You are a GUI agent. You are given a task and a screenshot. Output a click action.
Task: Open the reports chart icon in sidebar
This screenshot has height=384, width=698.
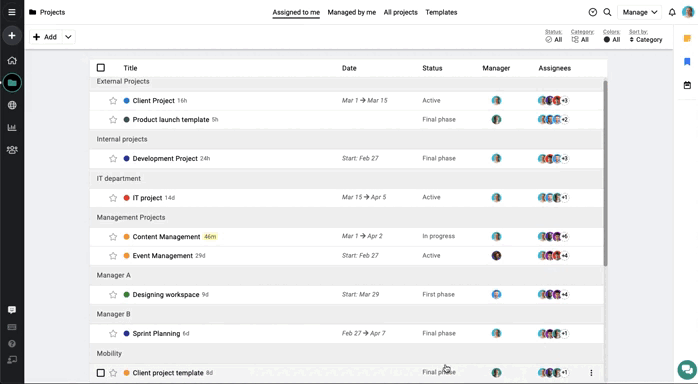coord(12,128)
